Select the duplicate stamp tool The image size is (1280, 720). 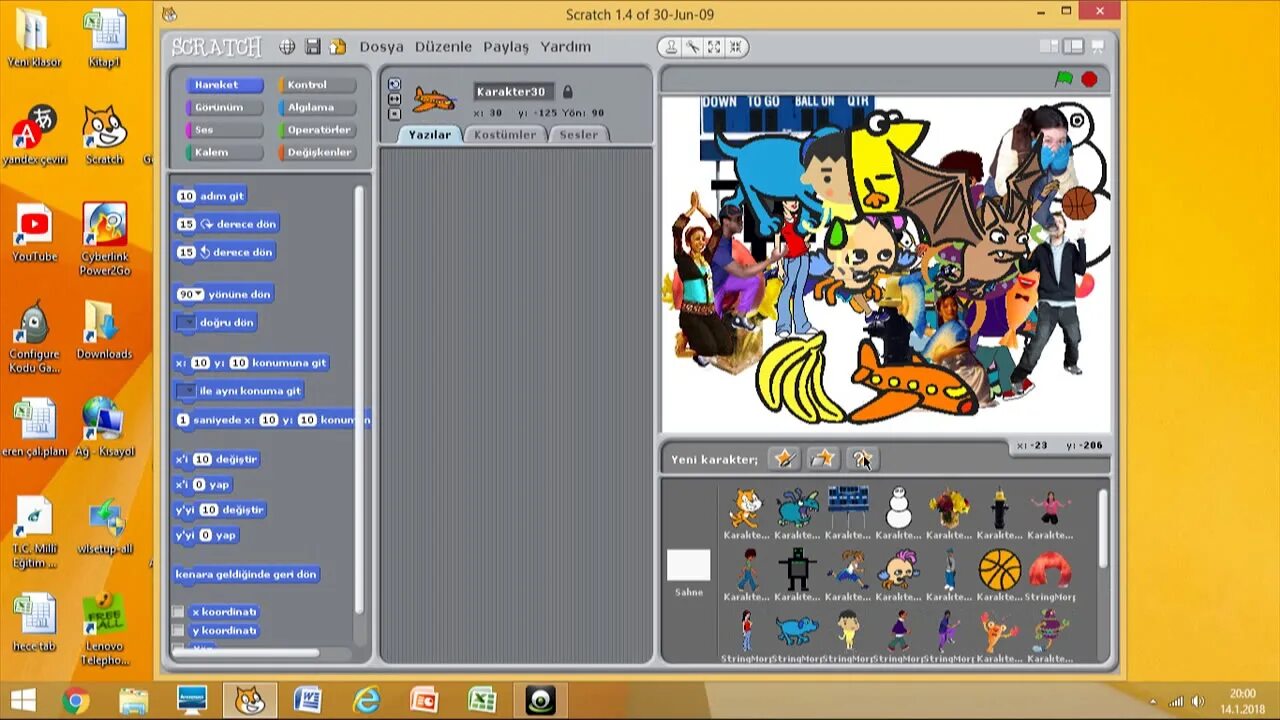pos(671,47)
